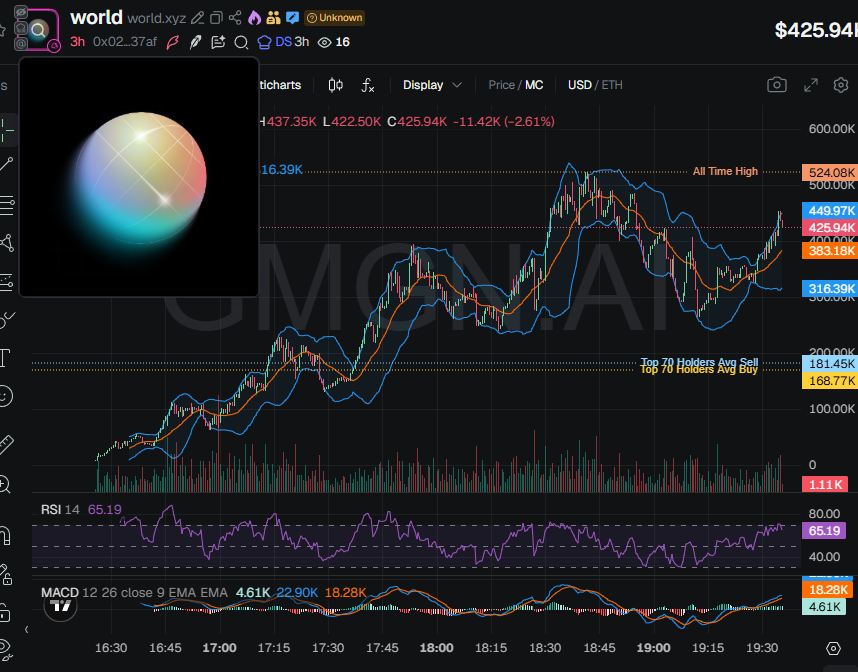Take a chart snapshot with camera icon
The width and height of the screenshot is (858, 672).
[776, 85]
